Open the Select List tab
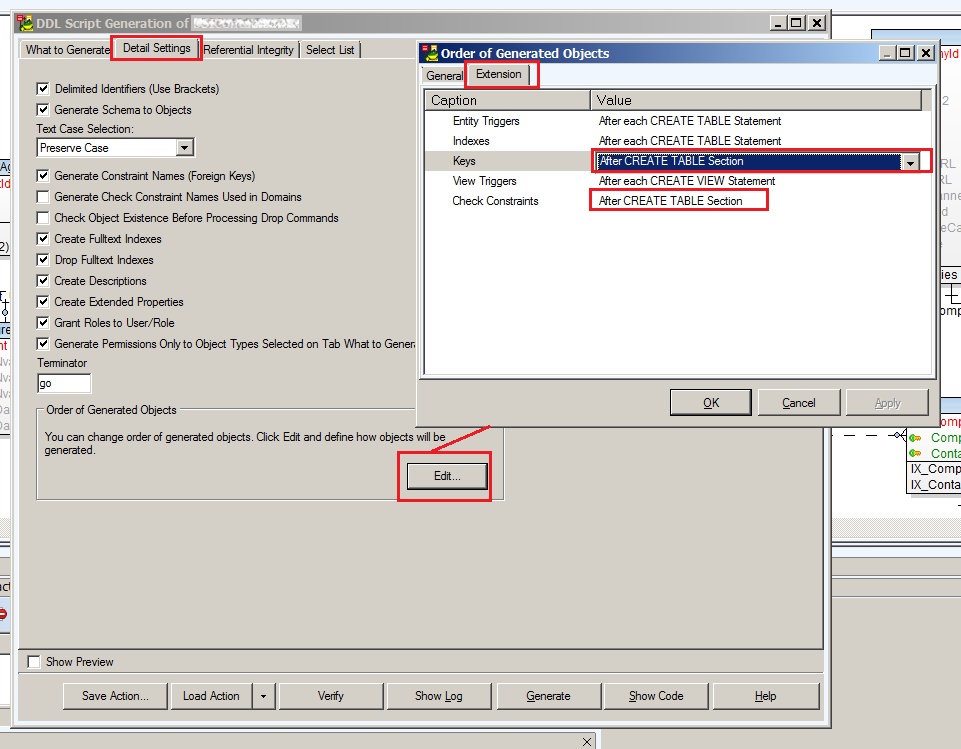The image size is (961, 749). 330,49
